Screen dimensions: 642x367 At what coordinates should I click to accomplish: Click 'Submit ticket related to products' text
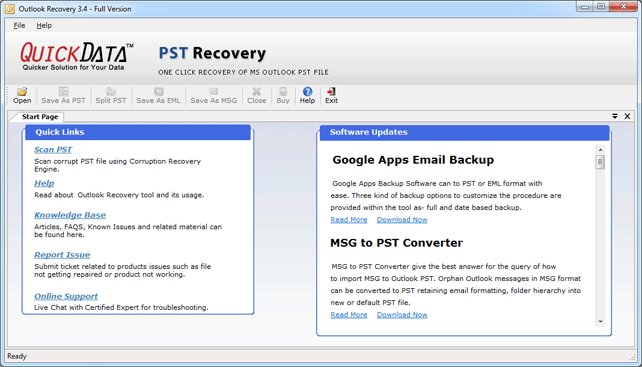pyautogui.click(x=122, y=270)
